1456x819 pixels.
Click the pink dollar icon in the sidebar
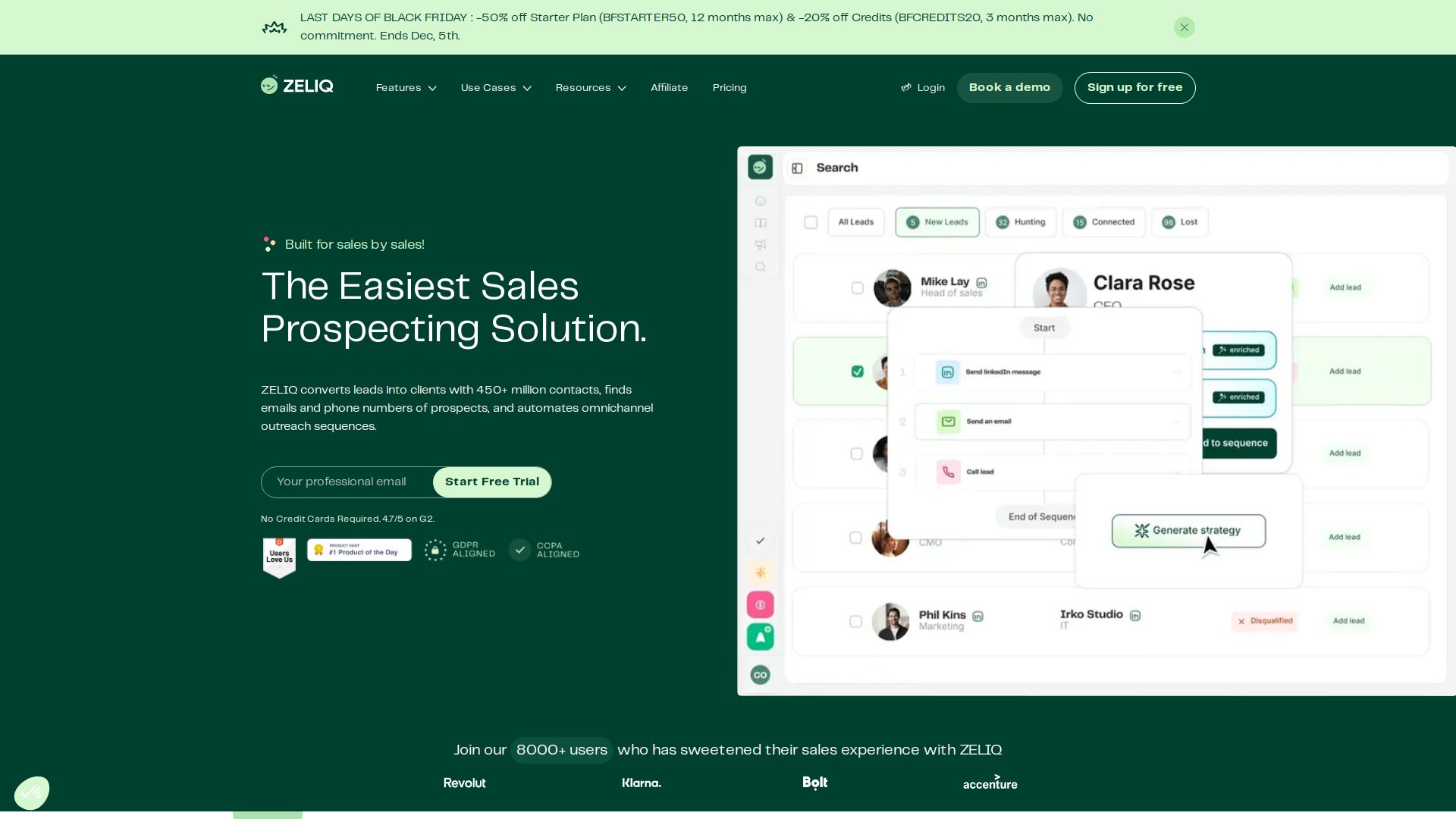760,604
